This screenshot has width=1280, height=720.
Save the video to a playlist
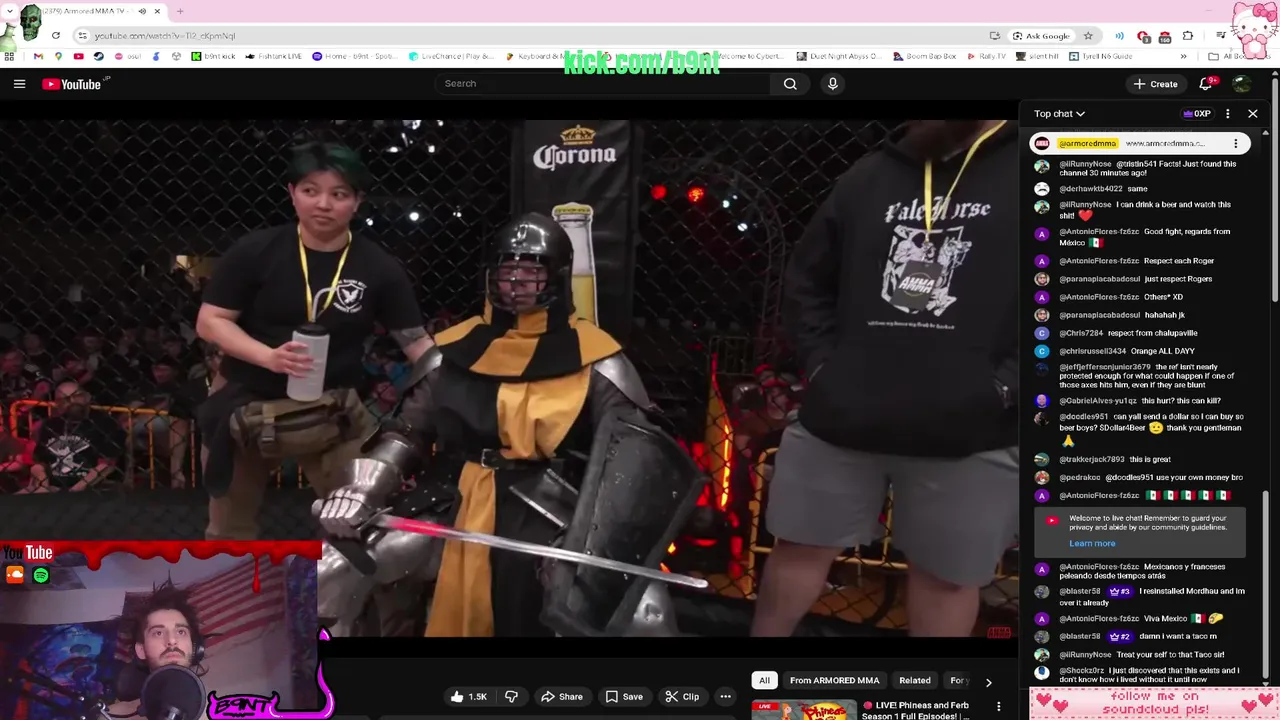click(x=623, y=696)
